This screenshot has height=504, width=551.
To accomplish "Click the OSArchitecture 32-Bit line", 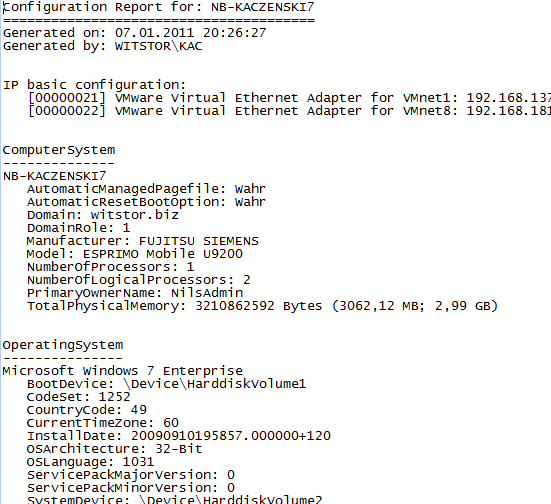I will [115, 449].
